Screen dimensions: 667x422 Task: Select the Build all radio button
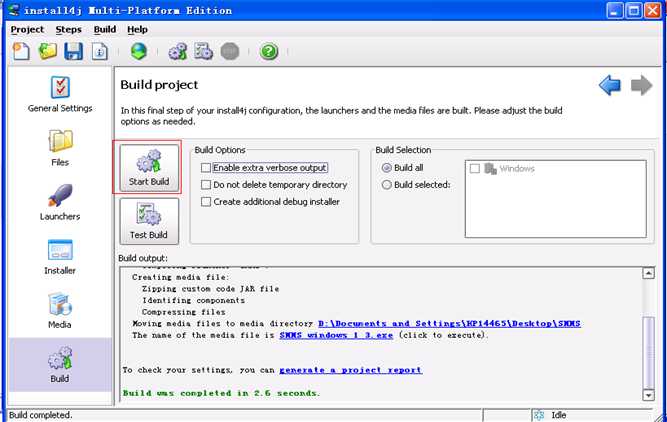pos(387,168)
